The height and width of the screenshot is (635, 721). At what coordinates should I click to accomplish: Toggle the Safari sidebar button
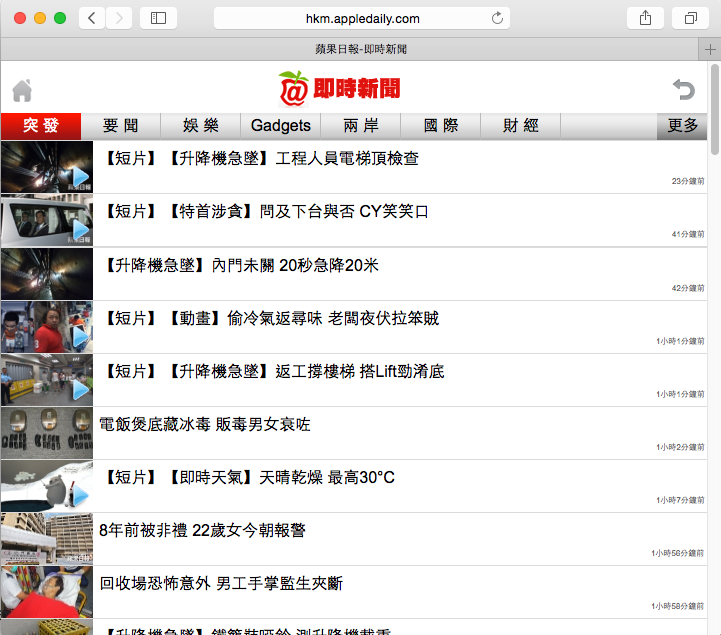click(158, 18)
